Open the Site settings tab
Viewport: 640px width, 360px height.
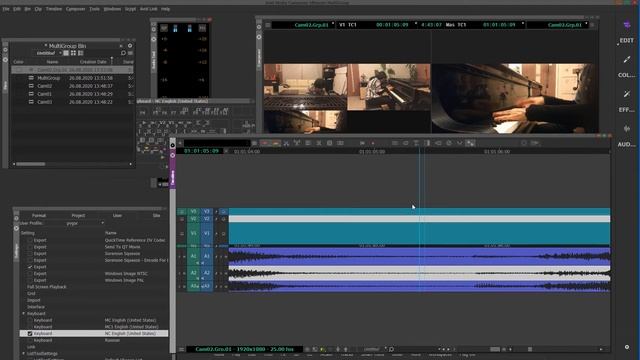coord(156,216)
